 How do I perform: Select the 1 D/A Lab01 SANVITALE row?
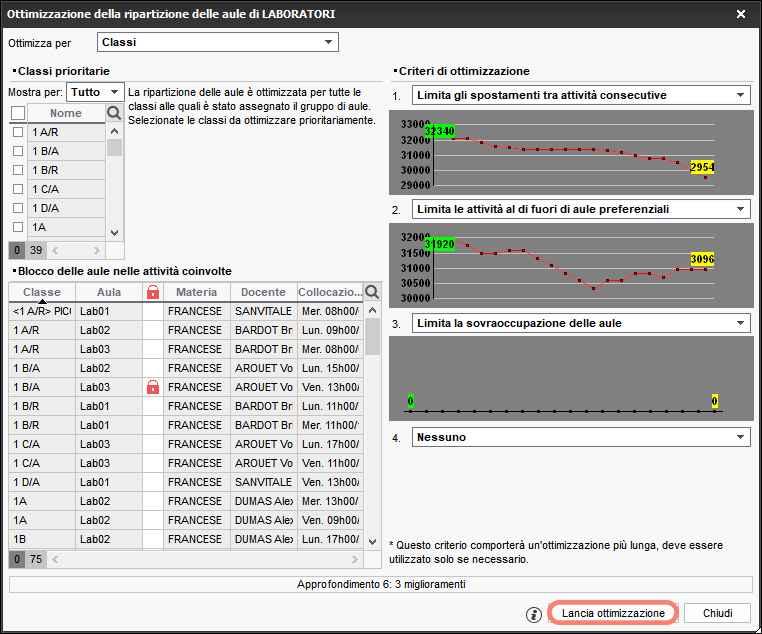click(x=186, y=482)
